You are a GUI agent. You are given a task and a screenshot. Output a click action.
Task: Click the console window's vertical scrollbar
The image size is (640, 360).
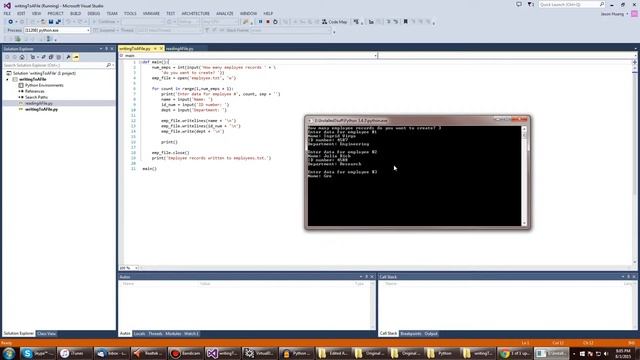[x=524, y=176]
